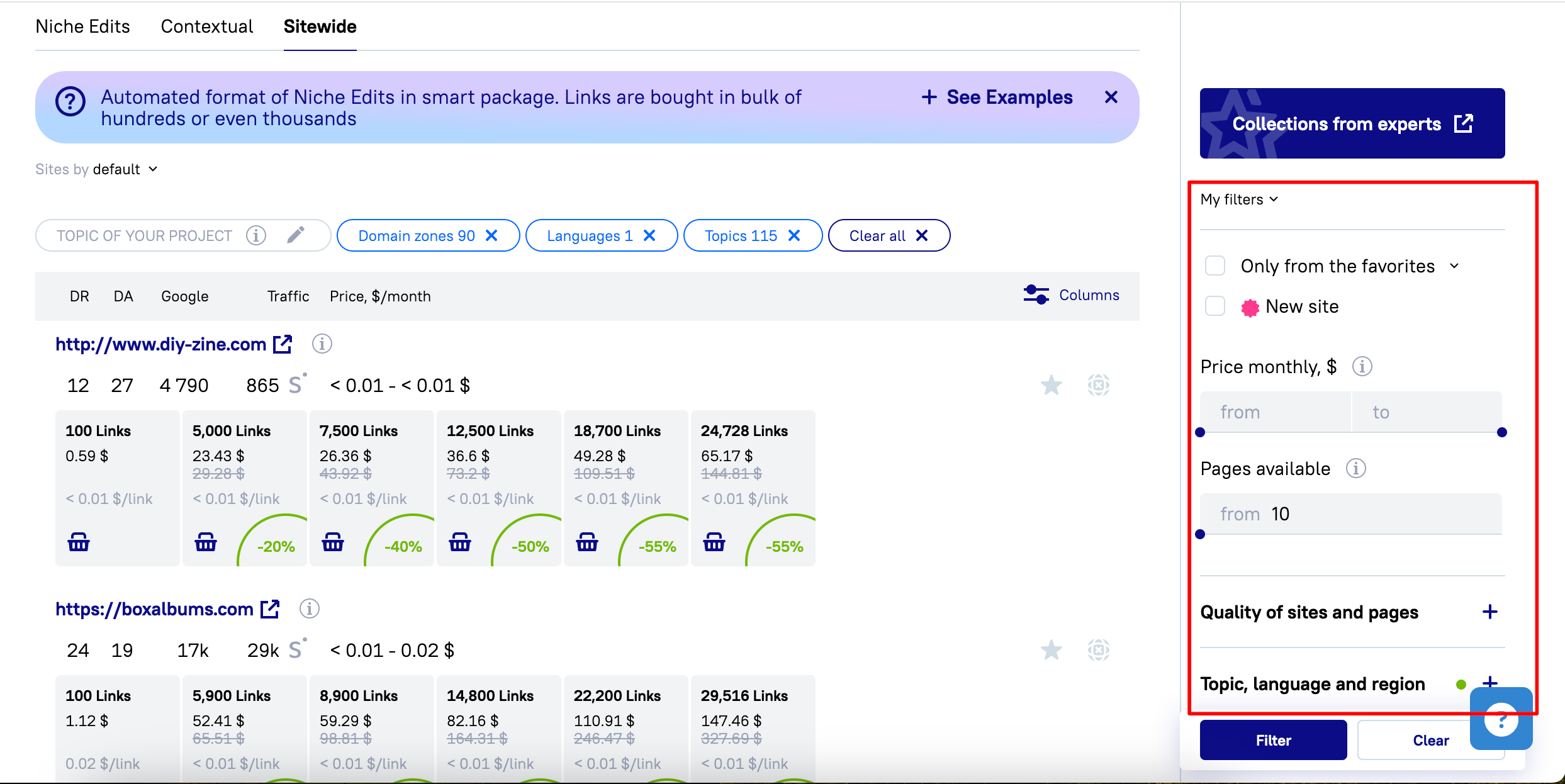
Task: Show info about Price monthly filter
Action: tap(1362, 366)
